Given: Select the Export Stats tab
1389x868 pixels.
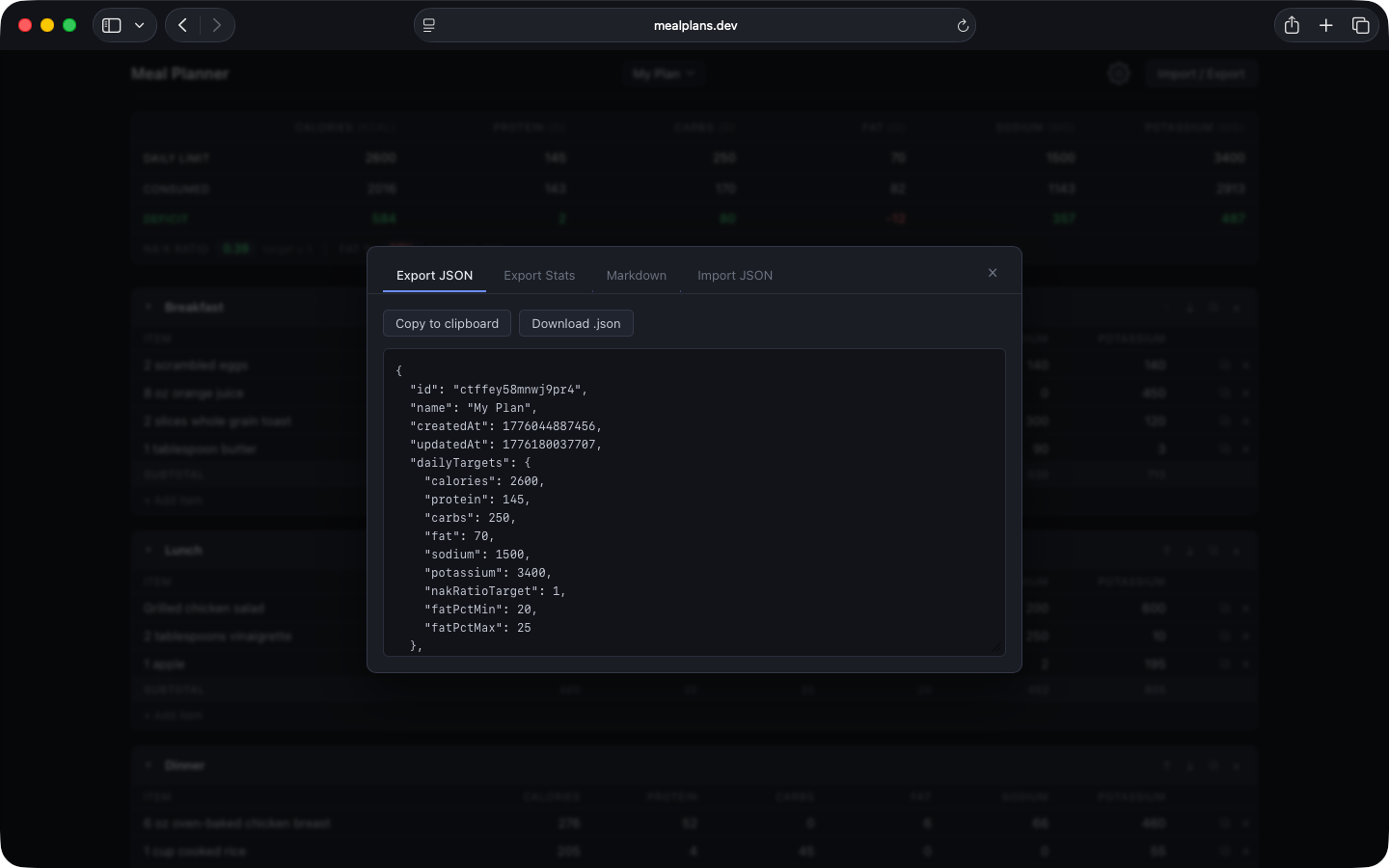Looking at the screenshot, I should point(539,276).
